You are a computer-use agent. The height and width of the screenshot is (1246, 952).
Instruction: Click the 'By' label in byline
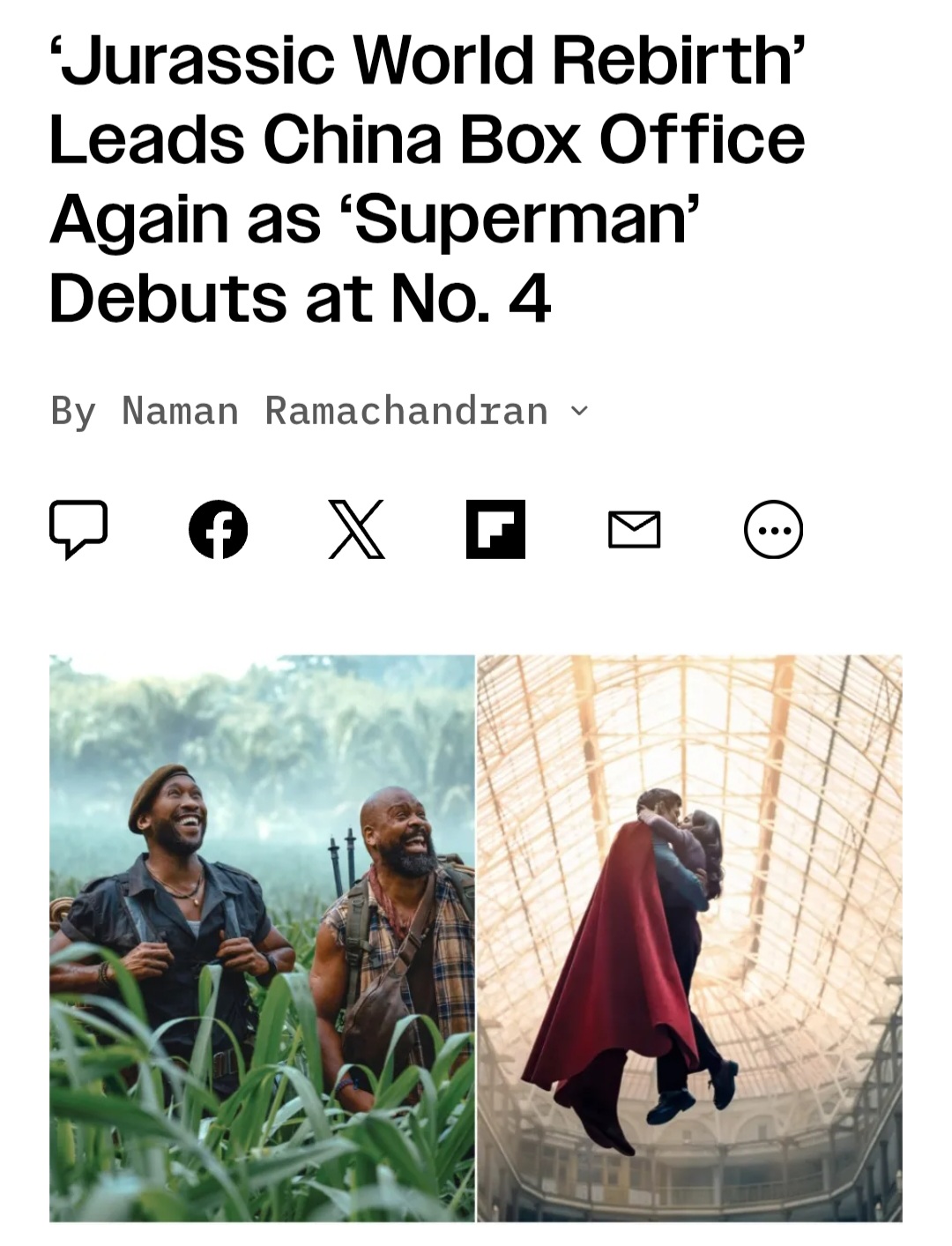click(x=73, y=412)
